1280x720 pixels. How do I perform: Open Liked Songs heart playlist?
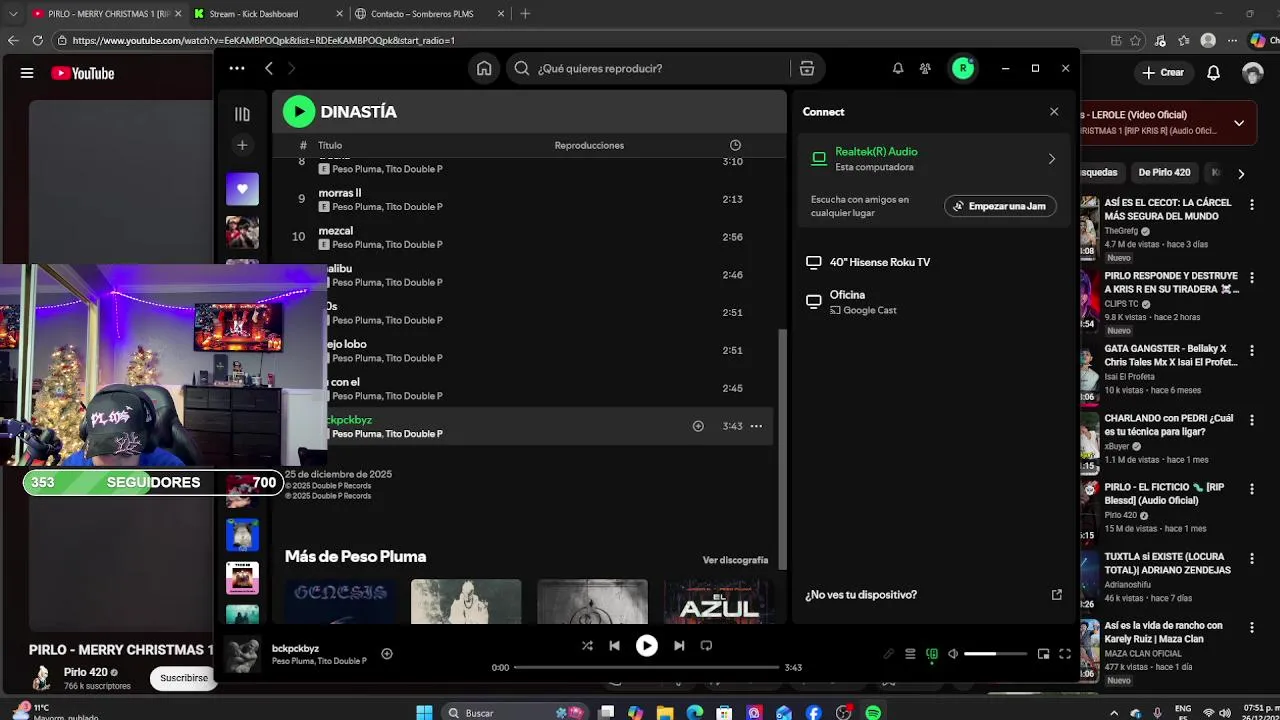pyautogui.click(x=242, y=188)
